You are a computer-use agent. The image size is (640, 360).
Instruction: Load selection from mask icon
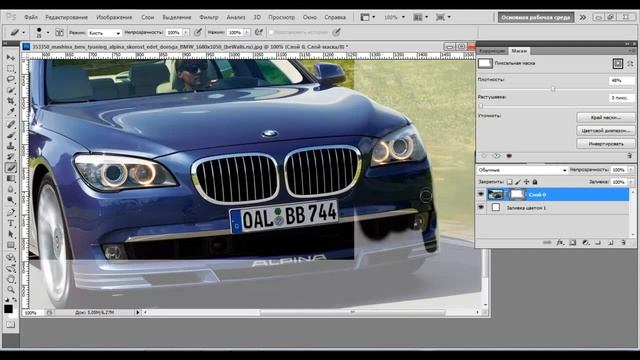484,156
